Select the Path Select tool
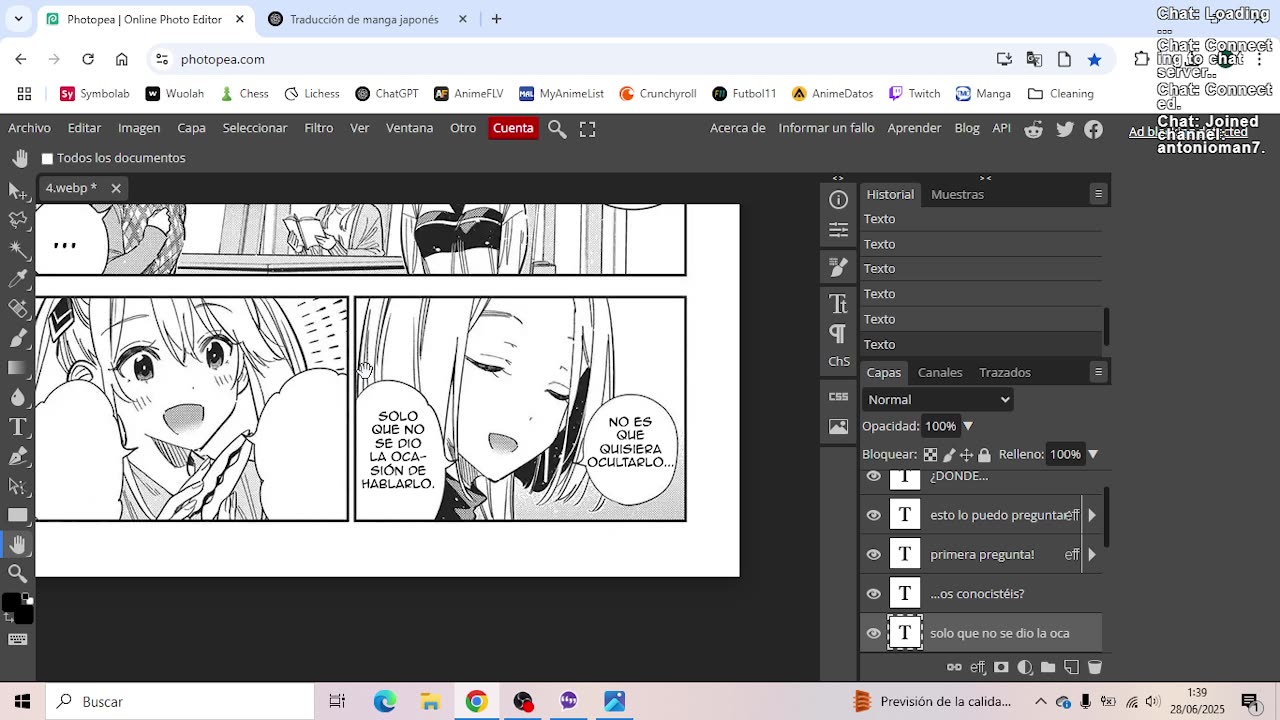1280x720 pixels. coord(17,486)
